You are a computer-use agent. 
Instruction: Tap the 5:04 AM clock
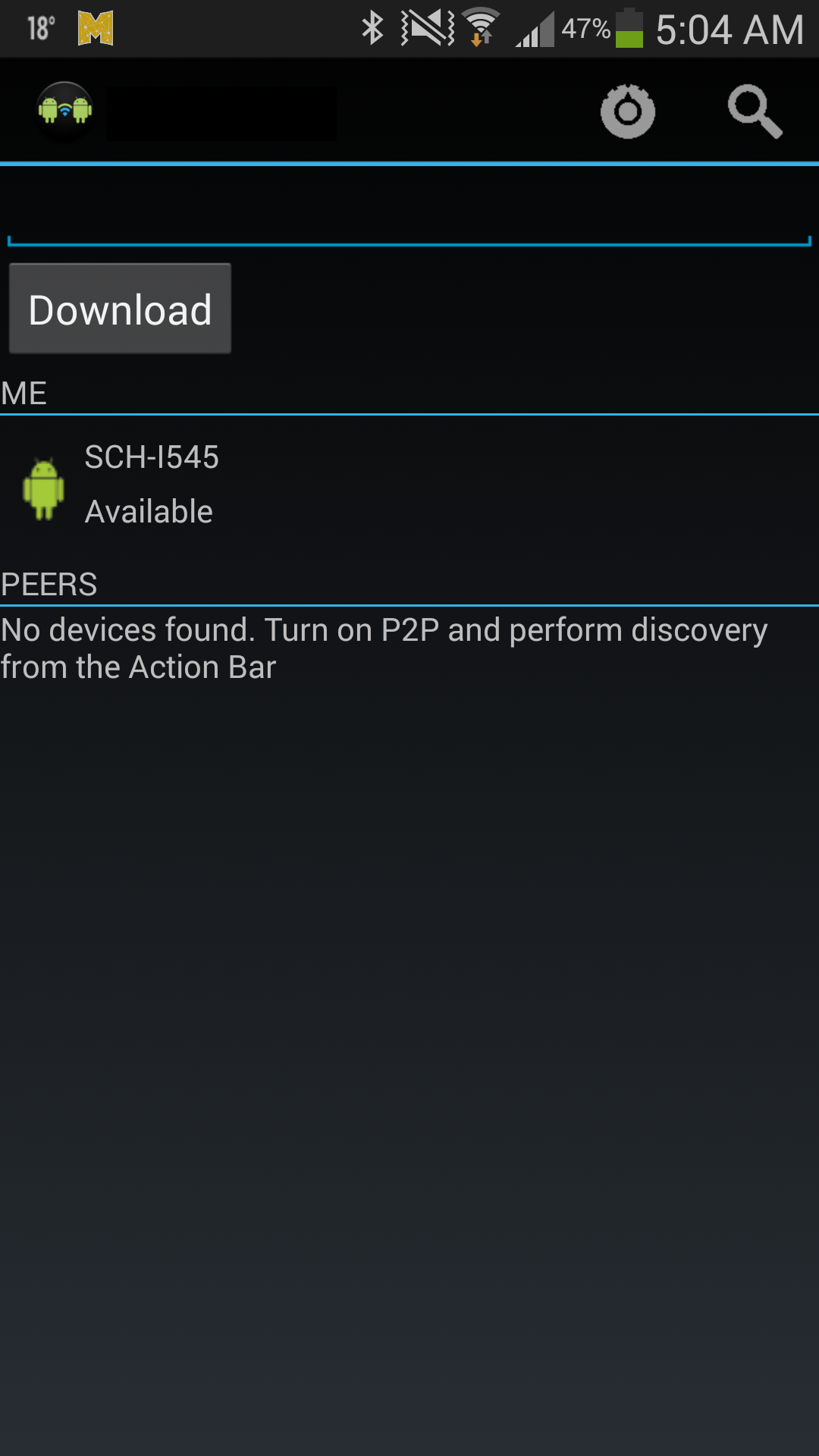730,30
